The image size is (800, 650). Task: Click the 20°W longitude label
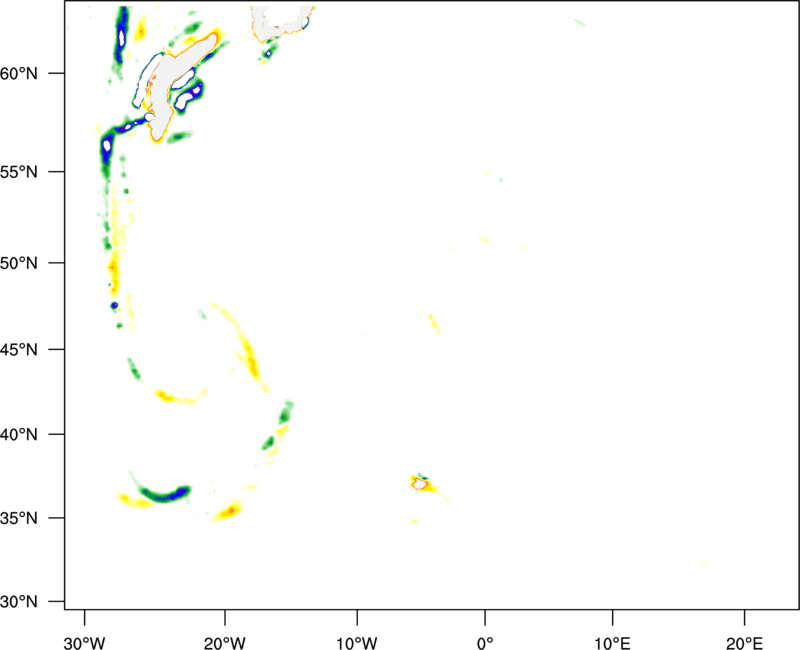coord(225,643)
